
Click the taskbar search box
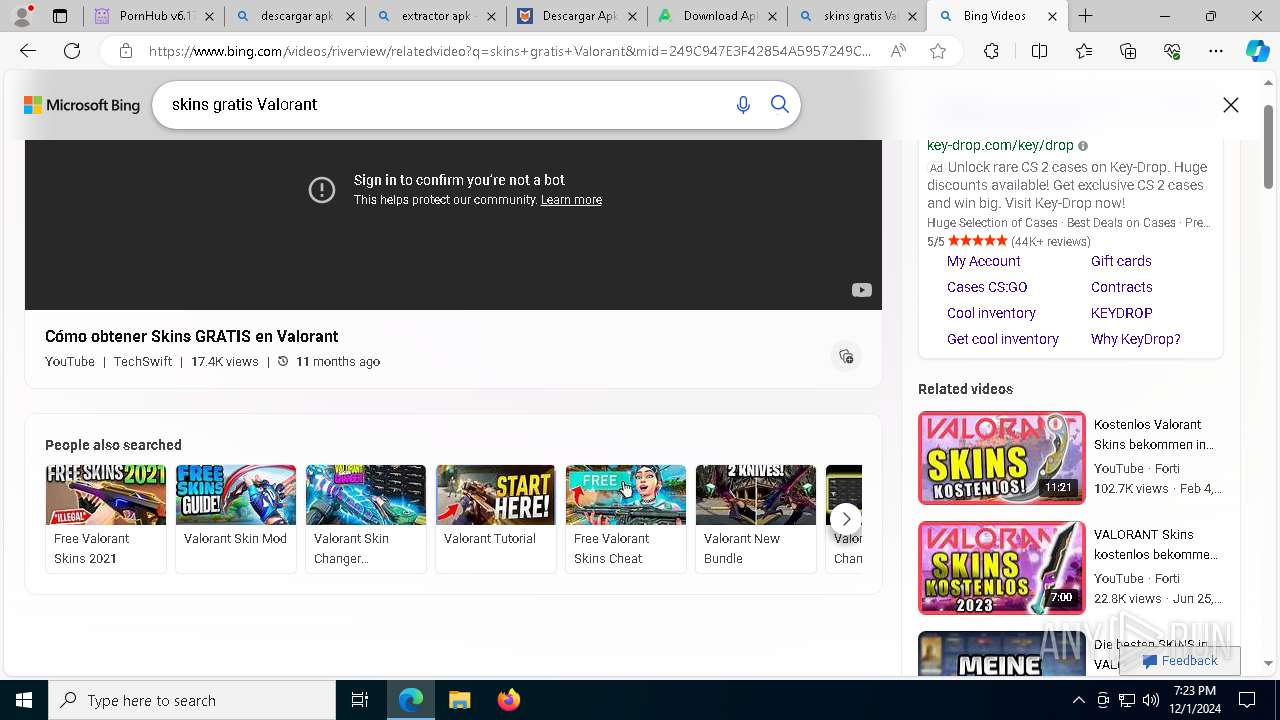tap(192, 700)
